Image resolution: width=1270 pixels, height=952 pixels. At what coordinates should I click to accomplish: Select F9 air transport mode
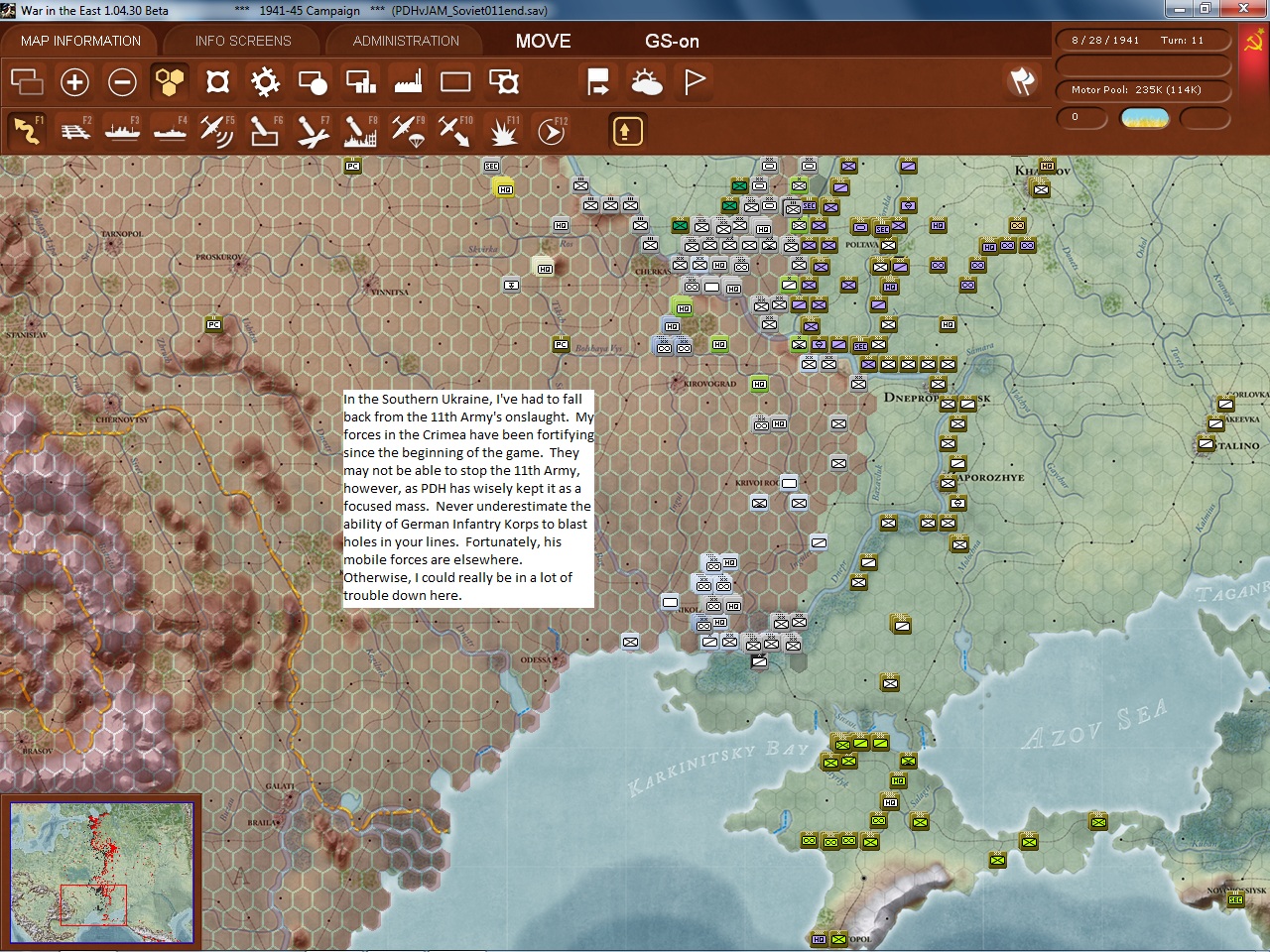click(408, 130)
